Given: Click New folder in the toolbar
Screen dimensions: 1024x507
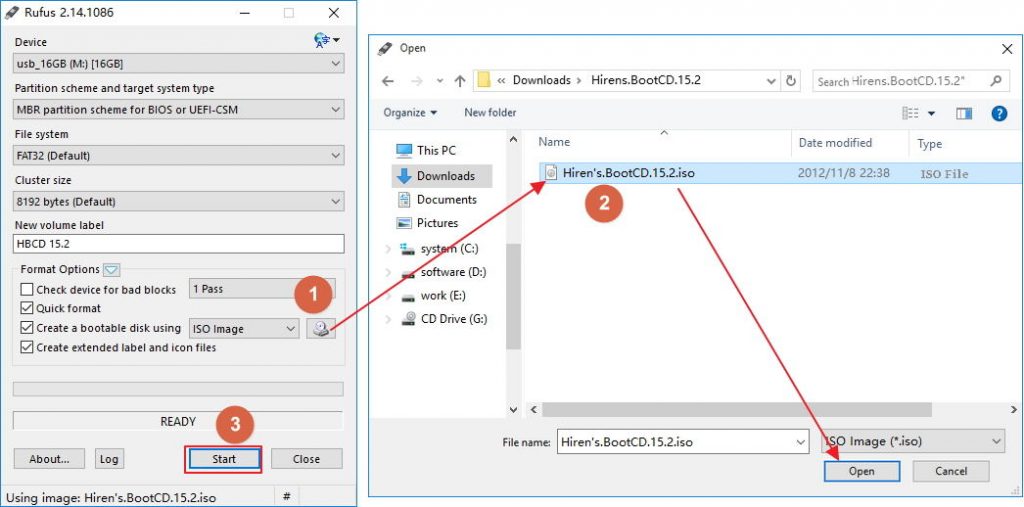Looking at the screenshot, I should coord(490,113).
